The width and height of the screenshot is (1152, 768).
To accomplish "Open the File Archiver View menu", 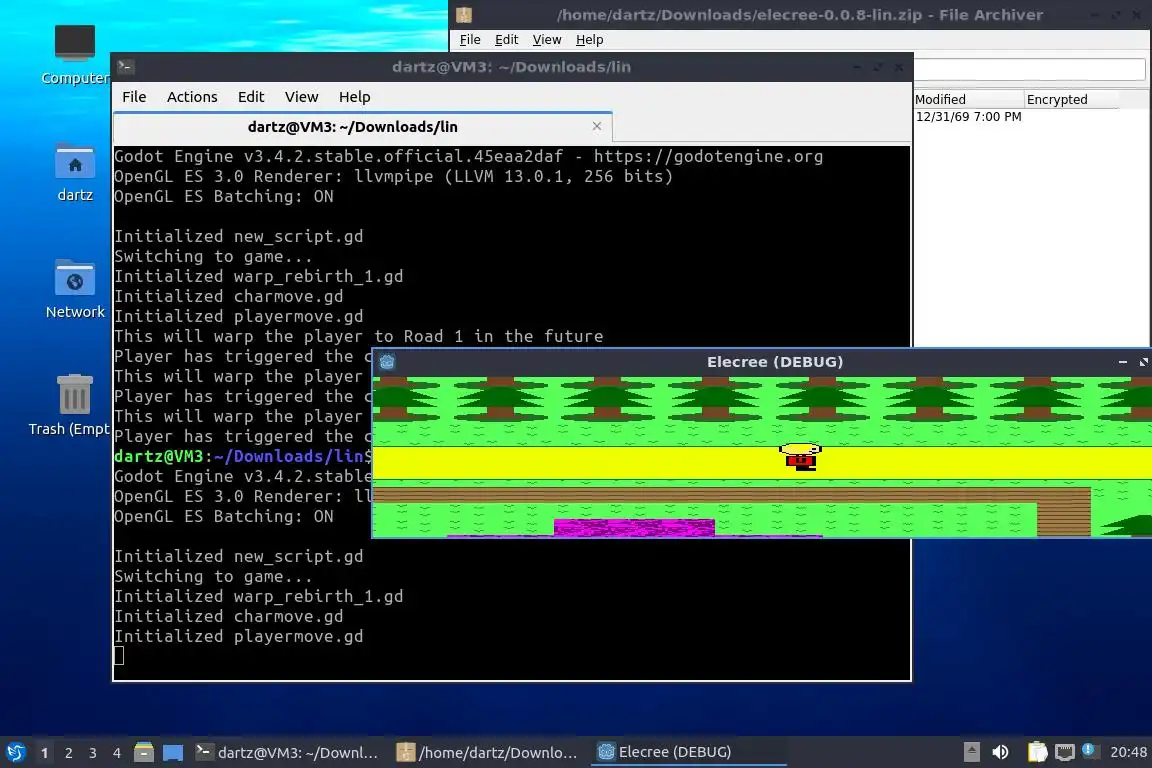I will 547,40.
